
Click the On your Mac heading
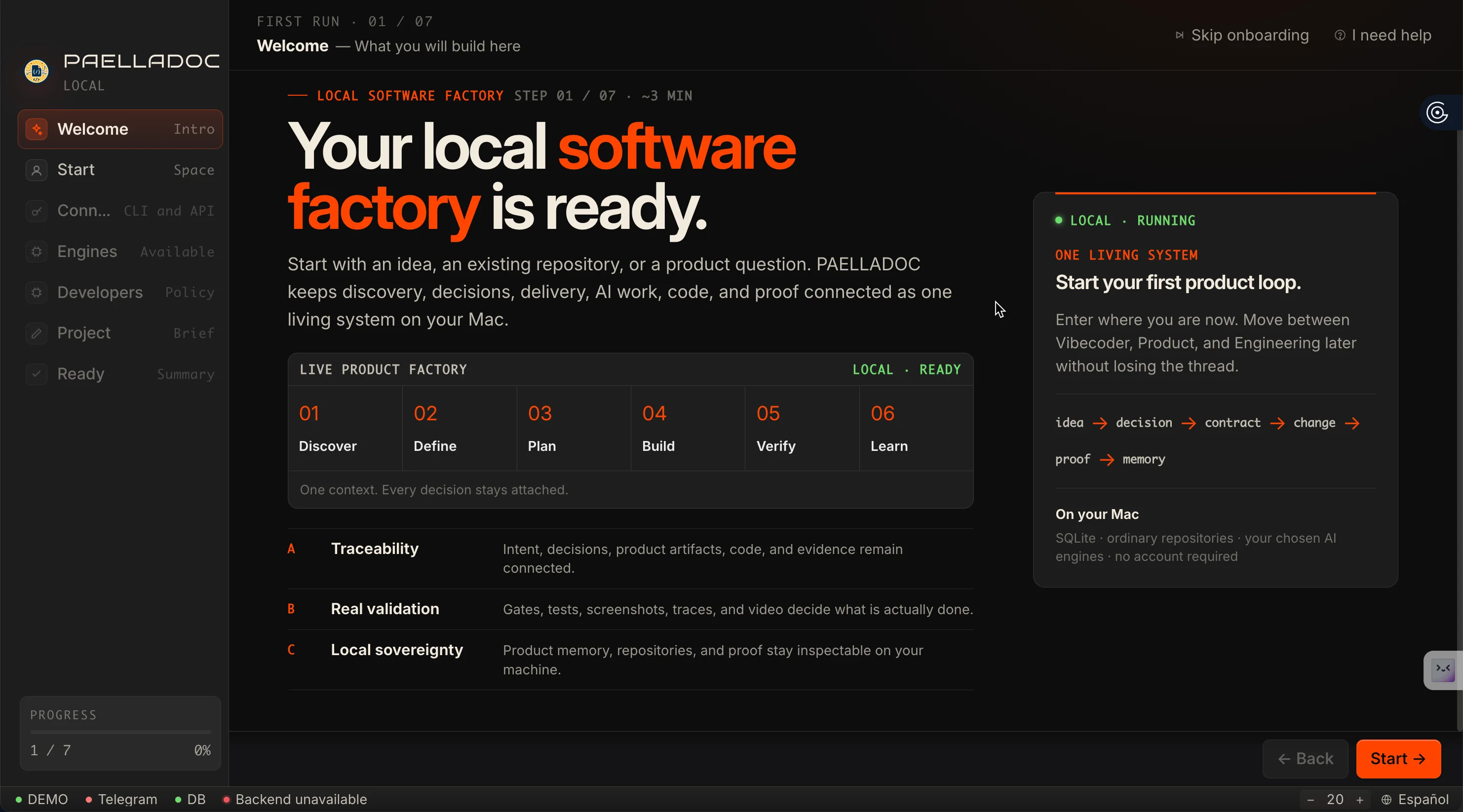(1097, 515)
